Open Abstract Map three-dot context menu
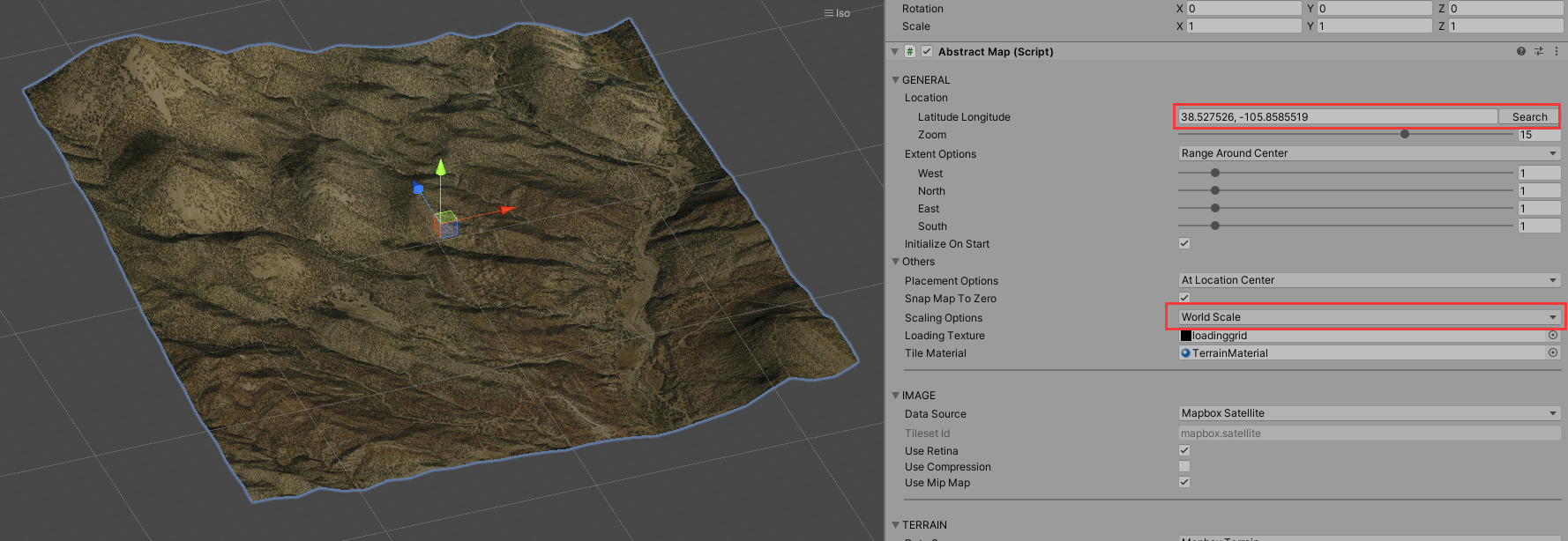 point(1556,51)
